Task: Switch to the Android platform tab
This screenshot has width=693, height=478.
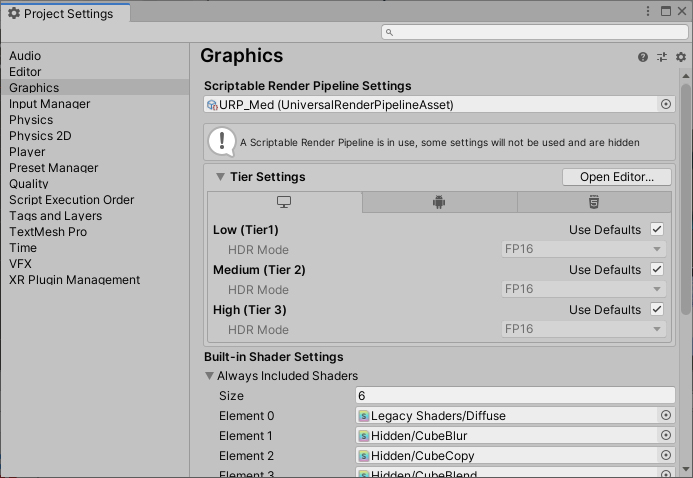Action: pyautogui.click(x=439, y=203)
